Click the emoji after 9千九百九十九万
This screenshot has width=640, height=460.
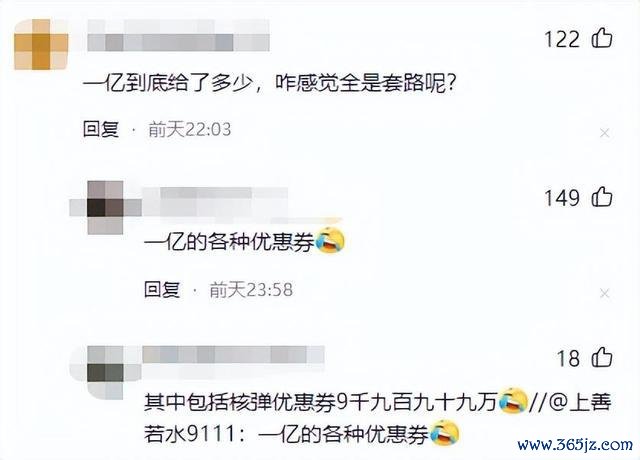click(x=513, y=401)
